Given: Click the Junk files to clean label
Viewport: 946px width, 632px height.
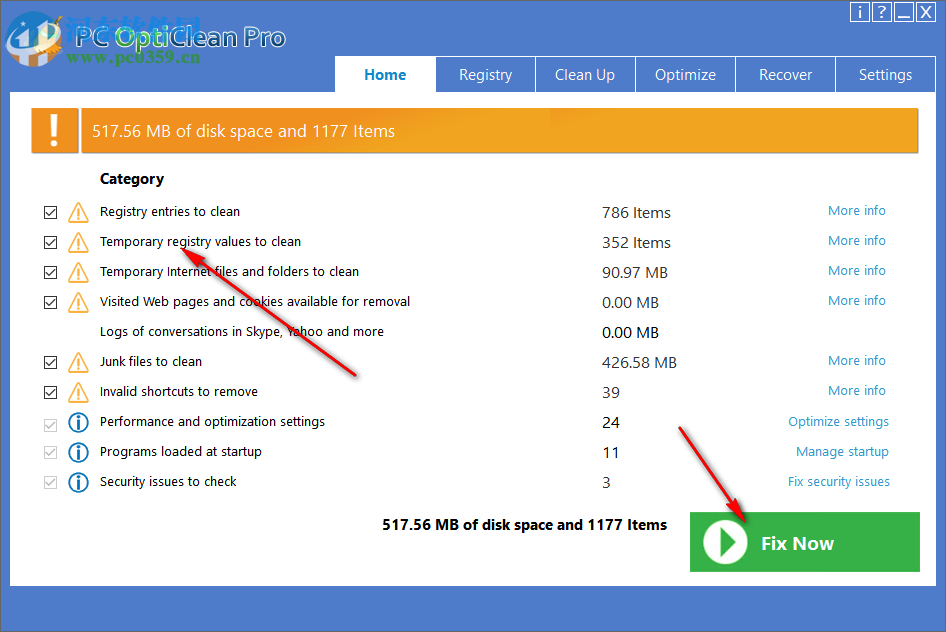Looking at the screenshot, I should 151,362.
